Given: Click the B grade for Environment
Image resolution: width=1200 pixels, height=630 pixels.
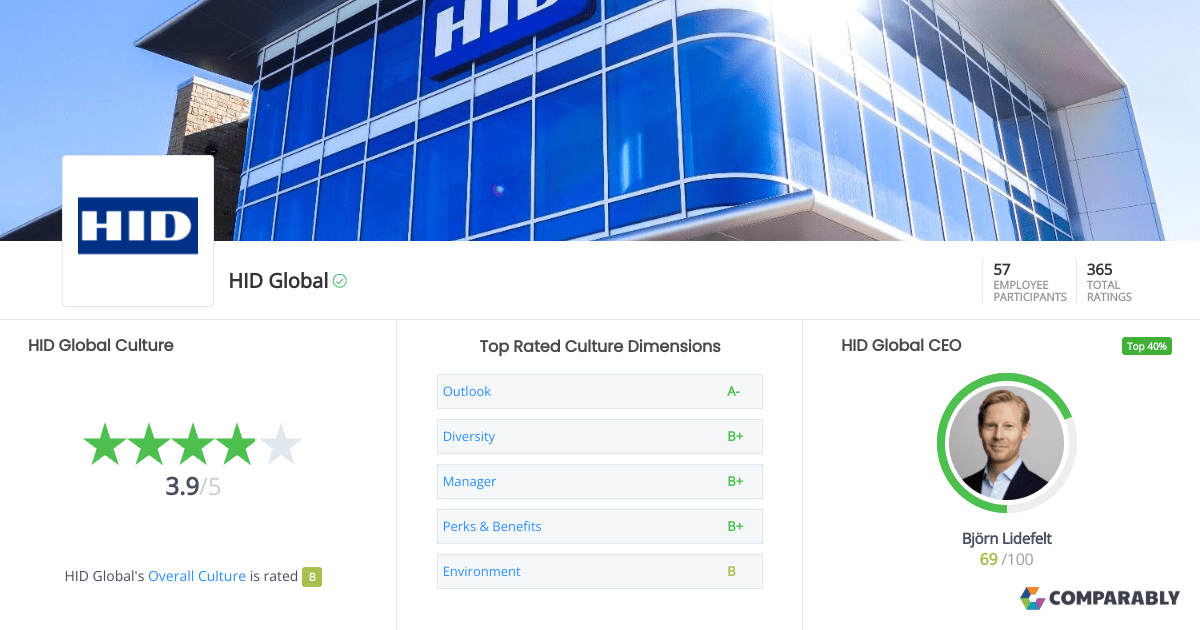Looking at the screenshot, I should tap(732, 571).
